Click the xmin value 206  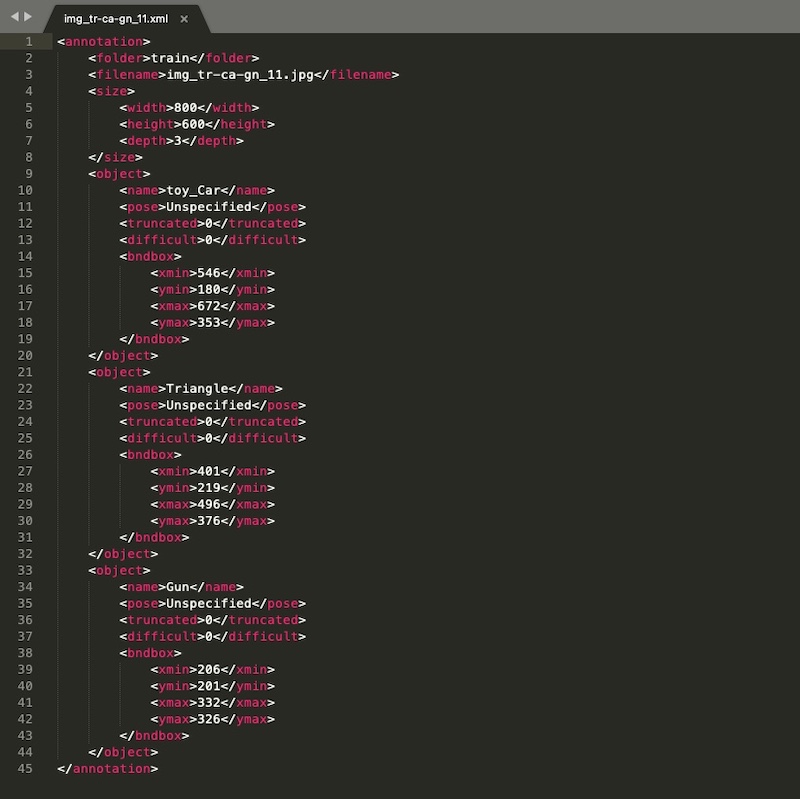[x=209, y=669]
